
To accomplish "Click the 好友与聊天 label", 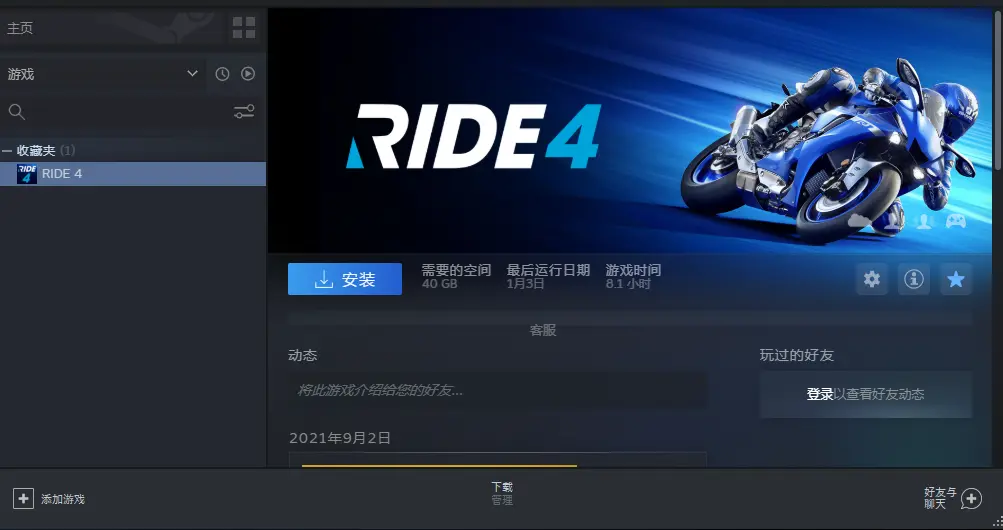I will (940, 498).
